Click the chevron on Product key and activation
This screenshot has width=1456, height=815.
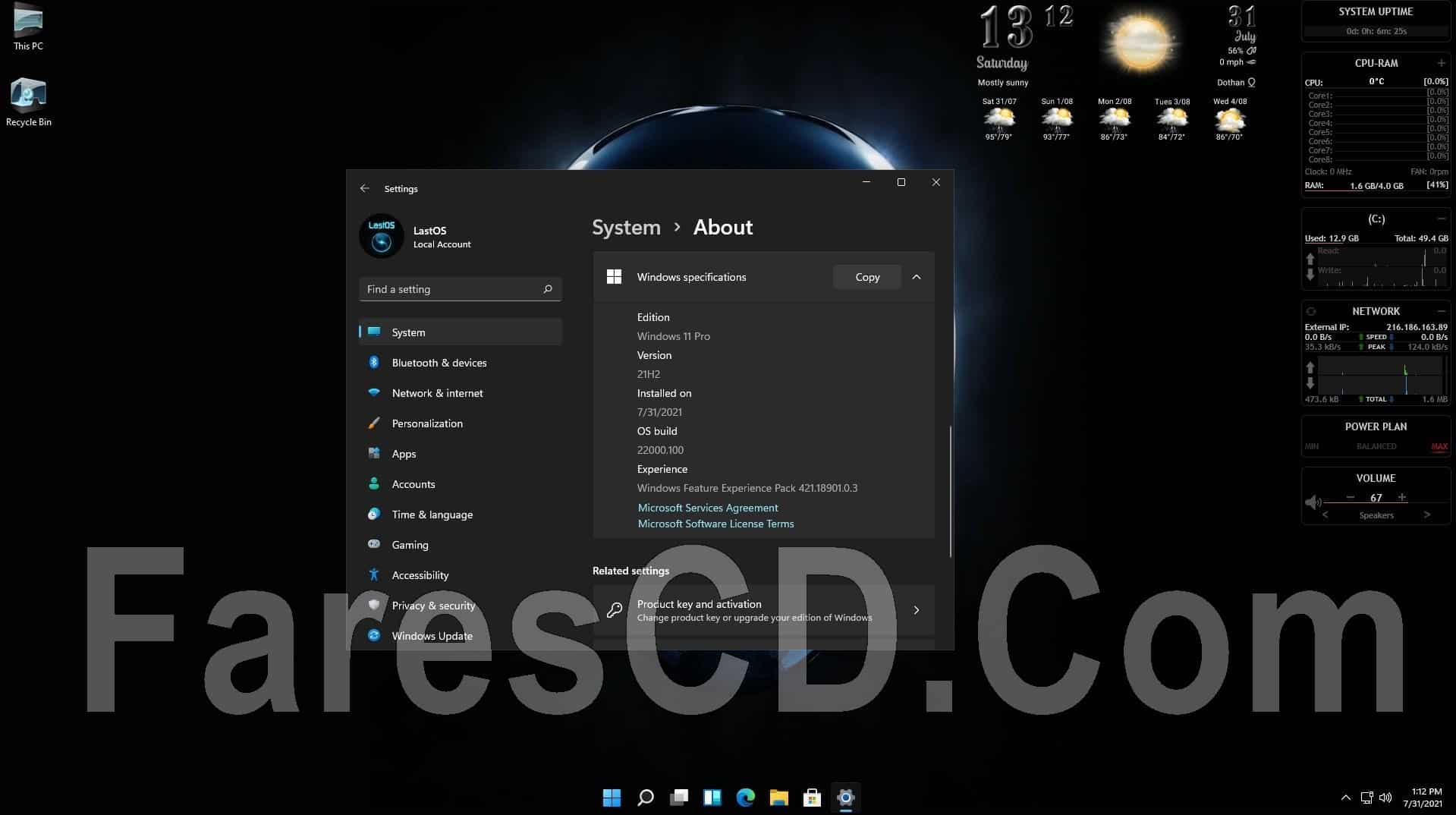[917, 610]
